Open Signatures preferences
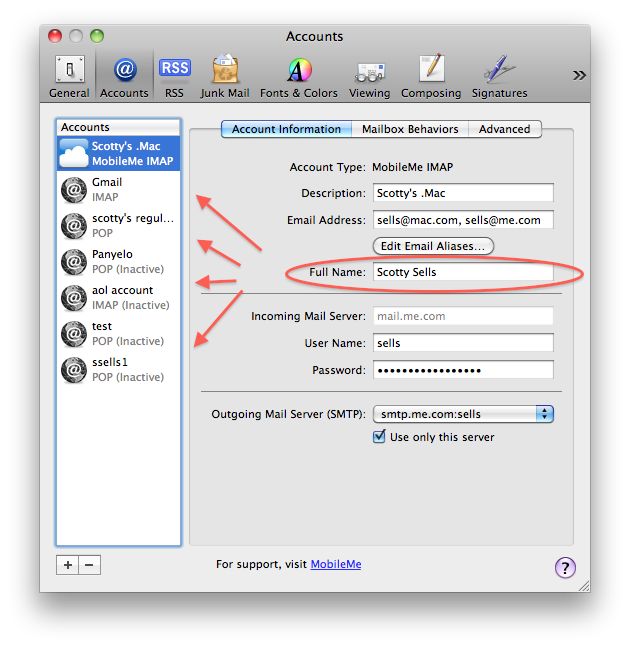 click(499, 76)
